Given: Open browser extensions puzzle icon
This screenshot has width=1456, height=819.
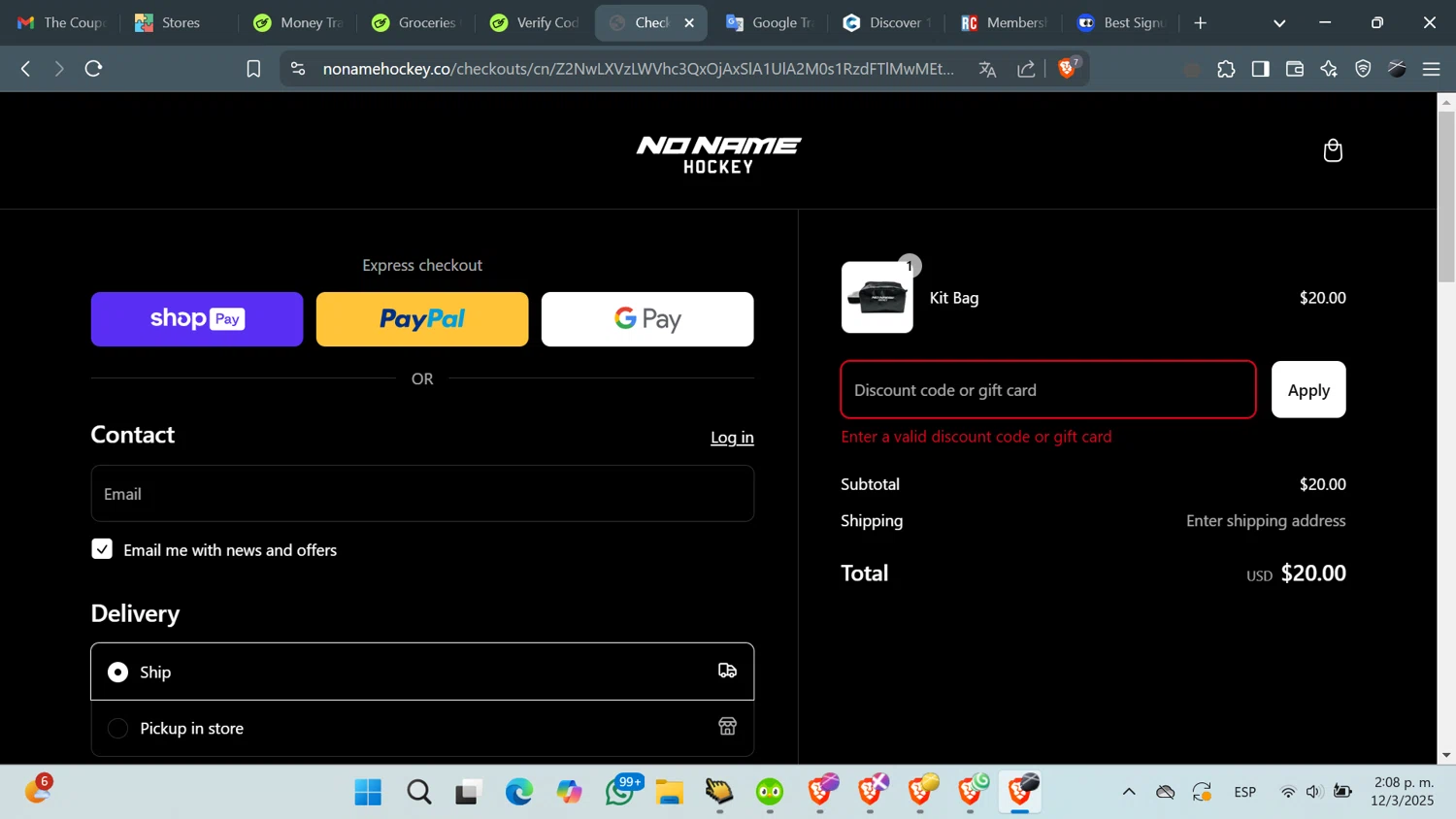Looking at the screenshot, I should (x=1226, y=69).
